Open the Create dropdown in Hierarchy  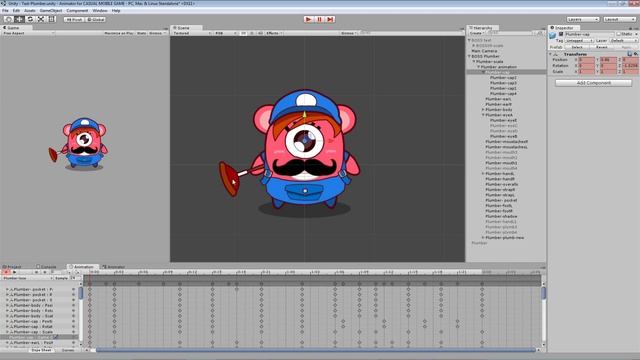click(x=476, y=33)
